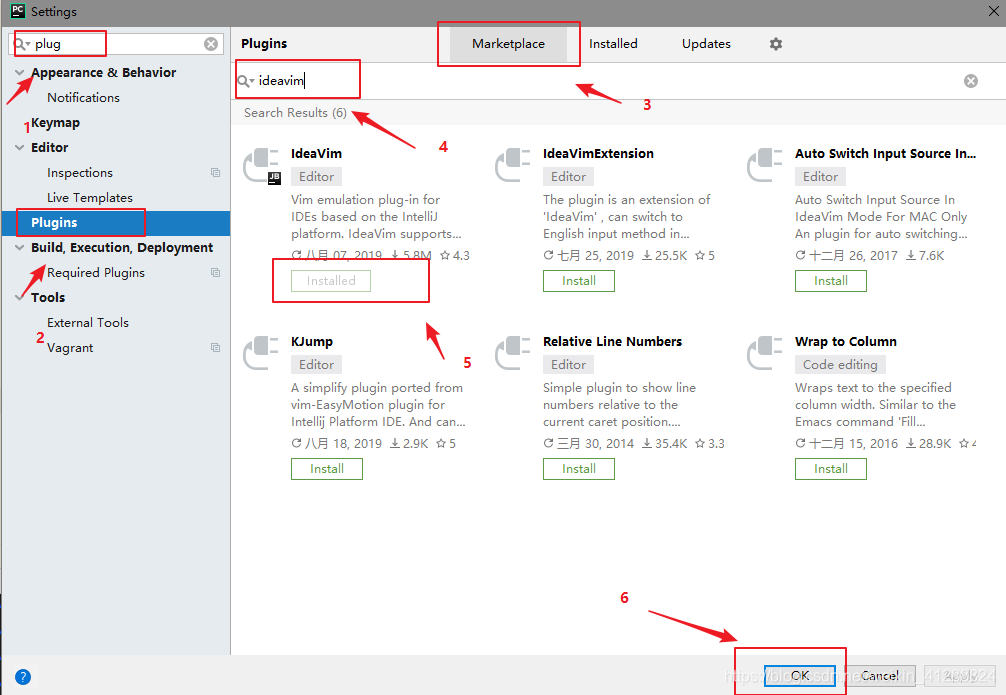1006x695 pixels.
Task: Click the Editor tag under IdeaVim
Action: [316, 176]
